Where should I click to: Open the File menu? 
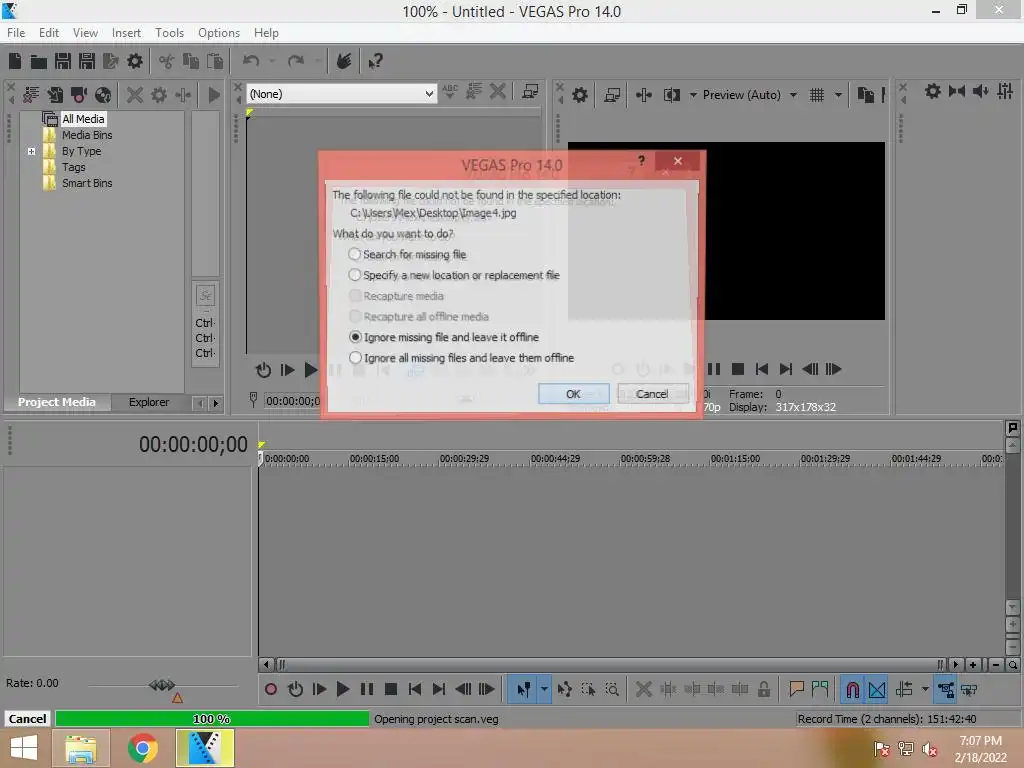16,33
